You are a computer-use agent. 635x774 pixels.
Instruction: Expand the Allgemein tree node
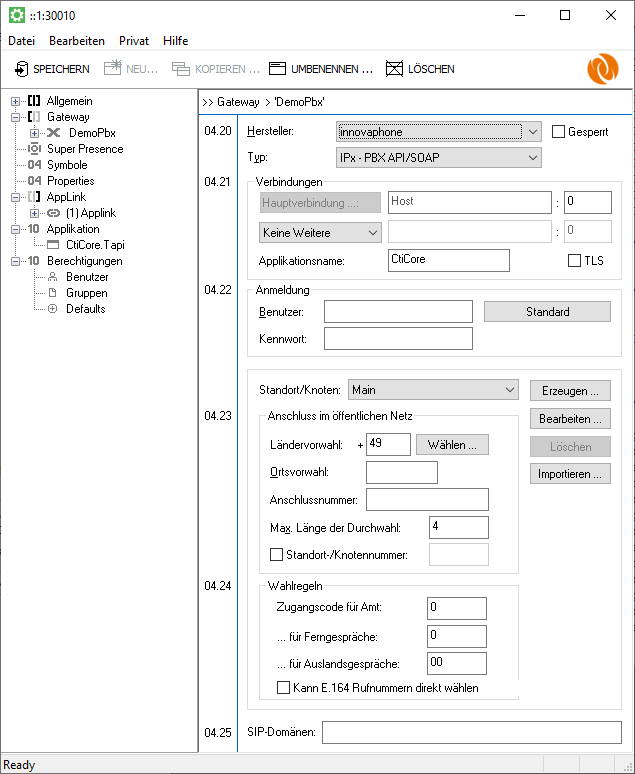click(x=15, y=101)
